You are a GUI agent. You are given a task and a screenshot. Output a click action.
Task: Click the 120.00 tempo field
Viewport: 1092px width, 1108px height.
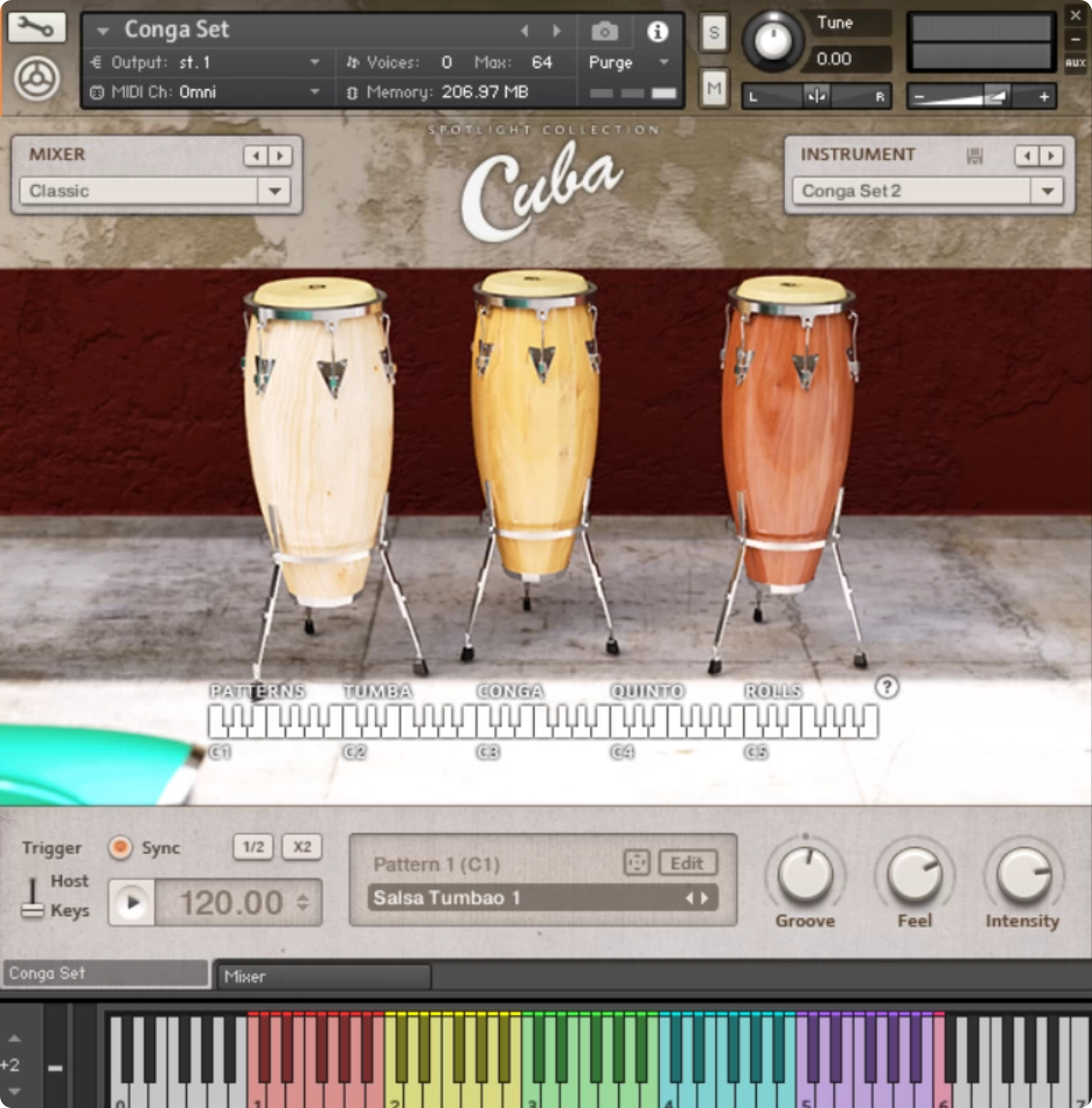[231, 902]
